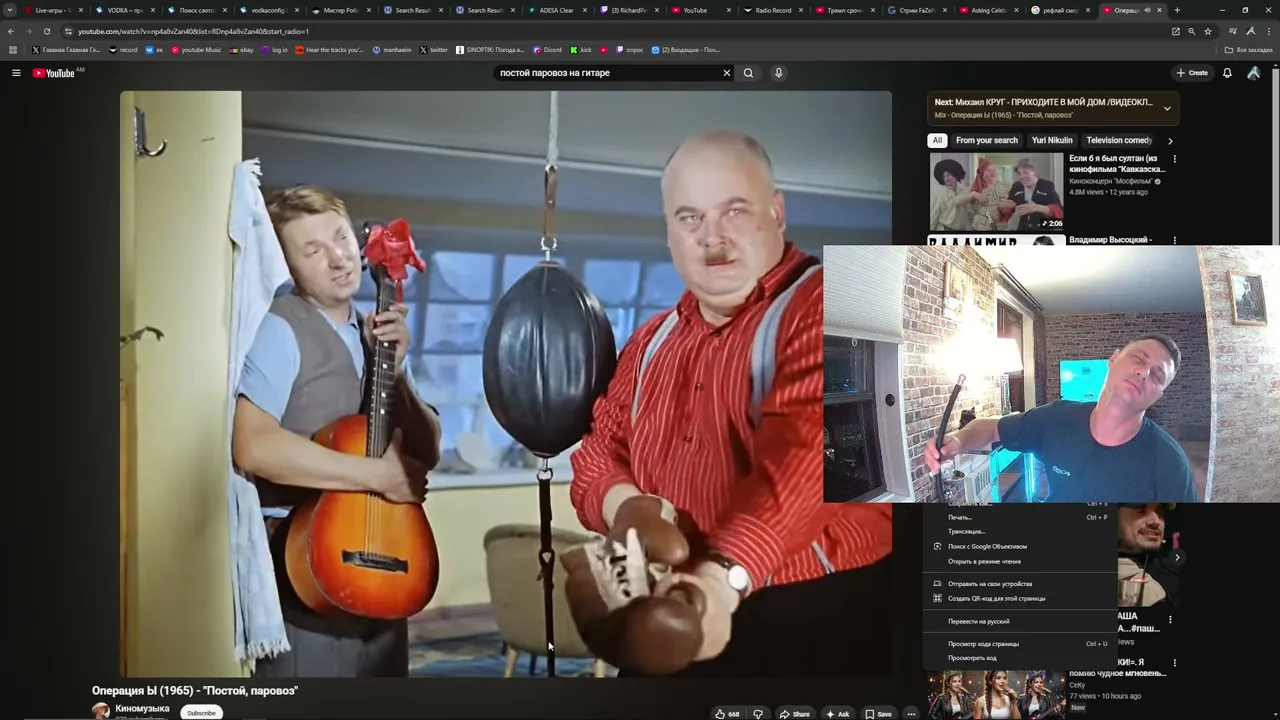The image size is (1280, 720).
Task: Open options for Владимир Высоцкий video
Action: tap(1175, 241)
